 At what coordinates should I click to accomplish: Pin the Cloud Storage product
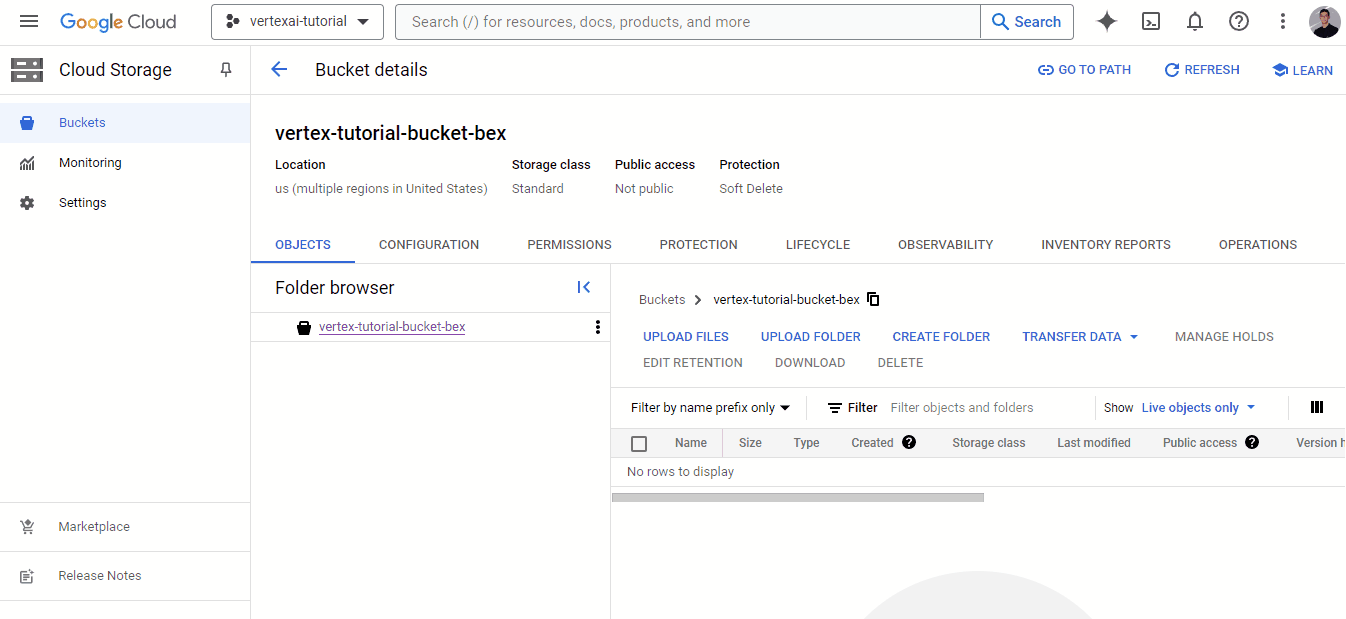click(226, 70)
